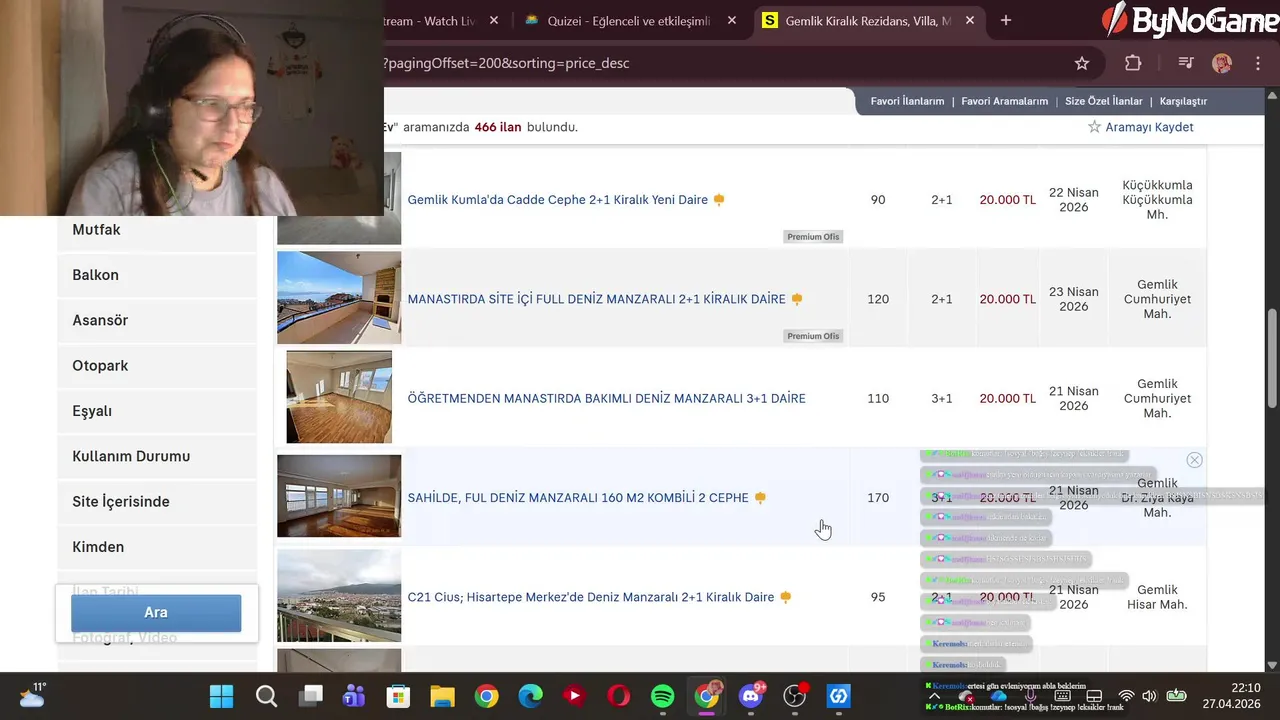Open Karşılaştır menu item

coord(1183,101)
